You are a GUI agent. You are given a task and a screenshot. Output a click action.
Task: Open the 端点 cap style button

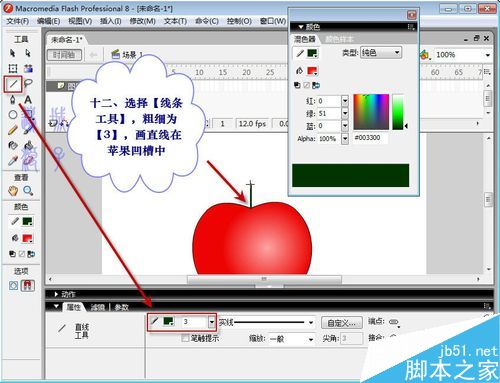pos(394,322)
